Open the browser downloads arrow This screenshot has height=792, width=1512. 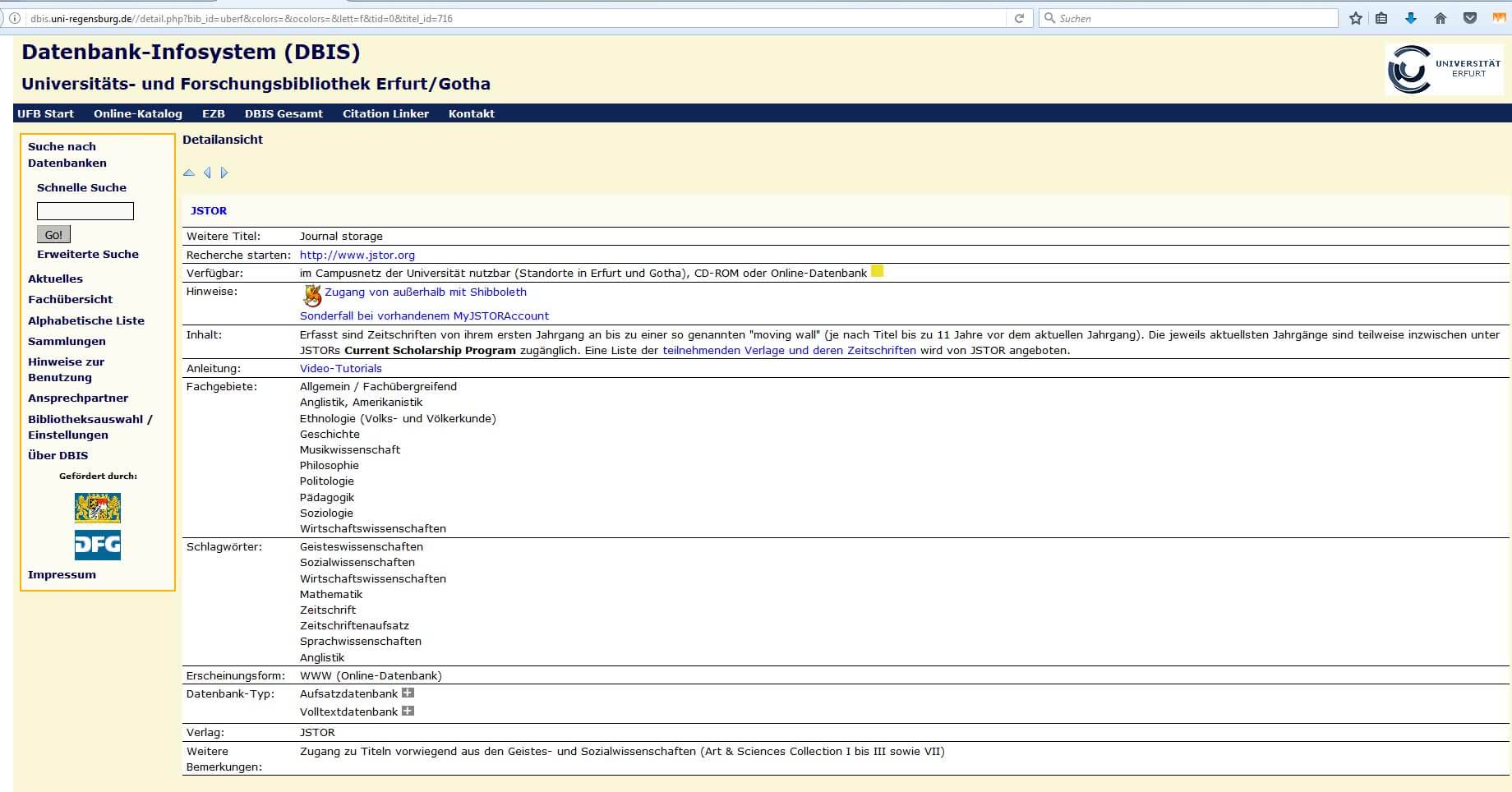1411,18
